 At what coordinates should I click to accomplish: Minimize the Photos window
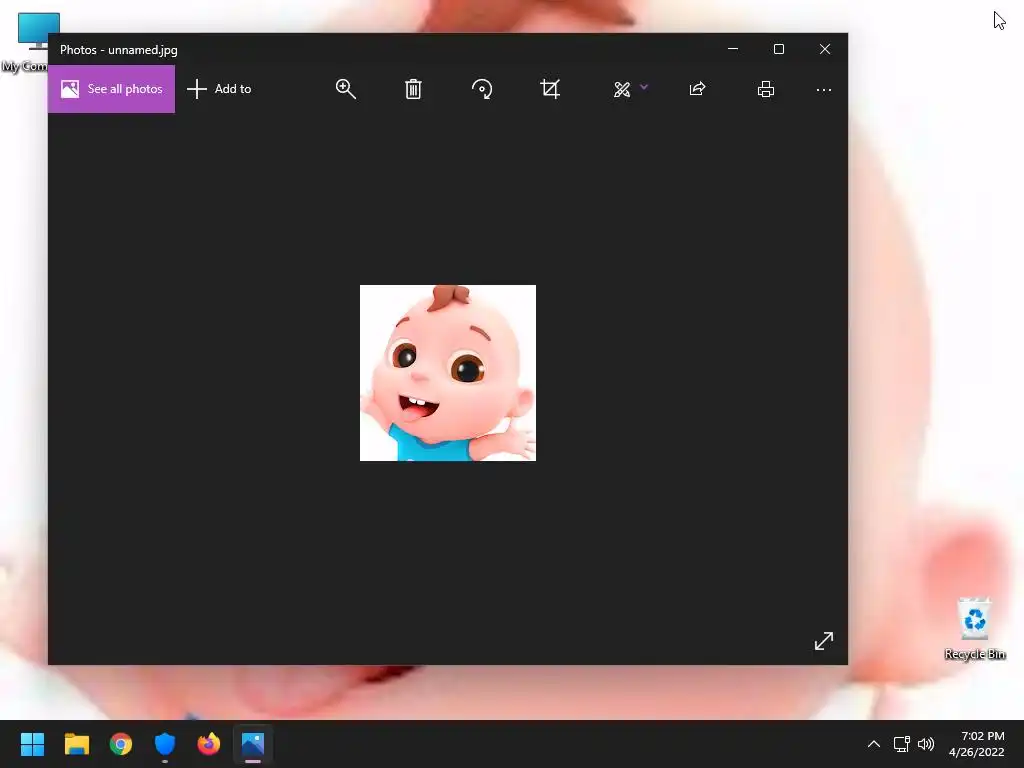tap(733, 49)
